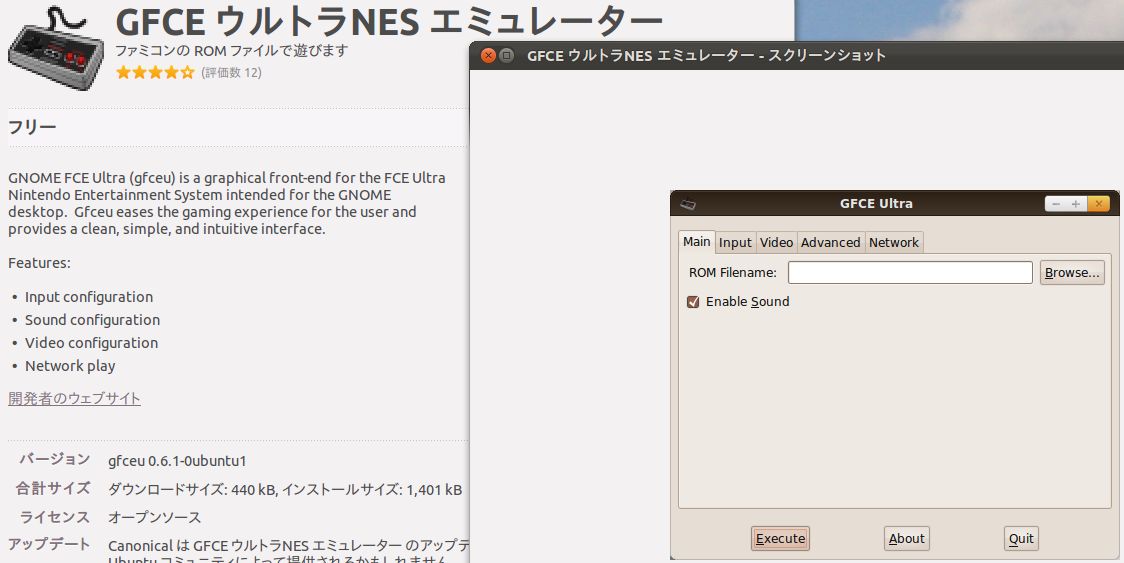This screenshot has height=563, width=1124.
Task: Click the ROM Filename: label
Action: tap(733, 273)
